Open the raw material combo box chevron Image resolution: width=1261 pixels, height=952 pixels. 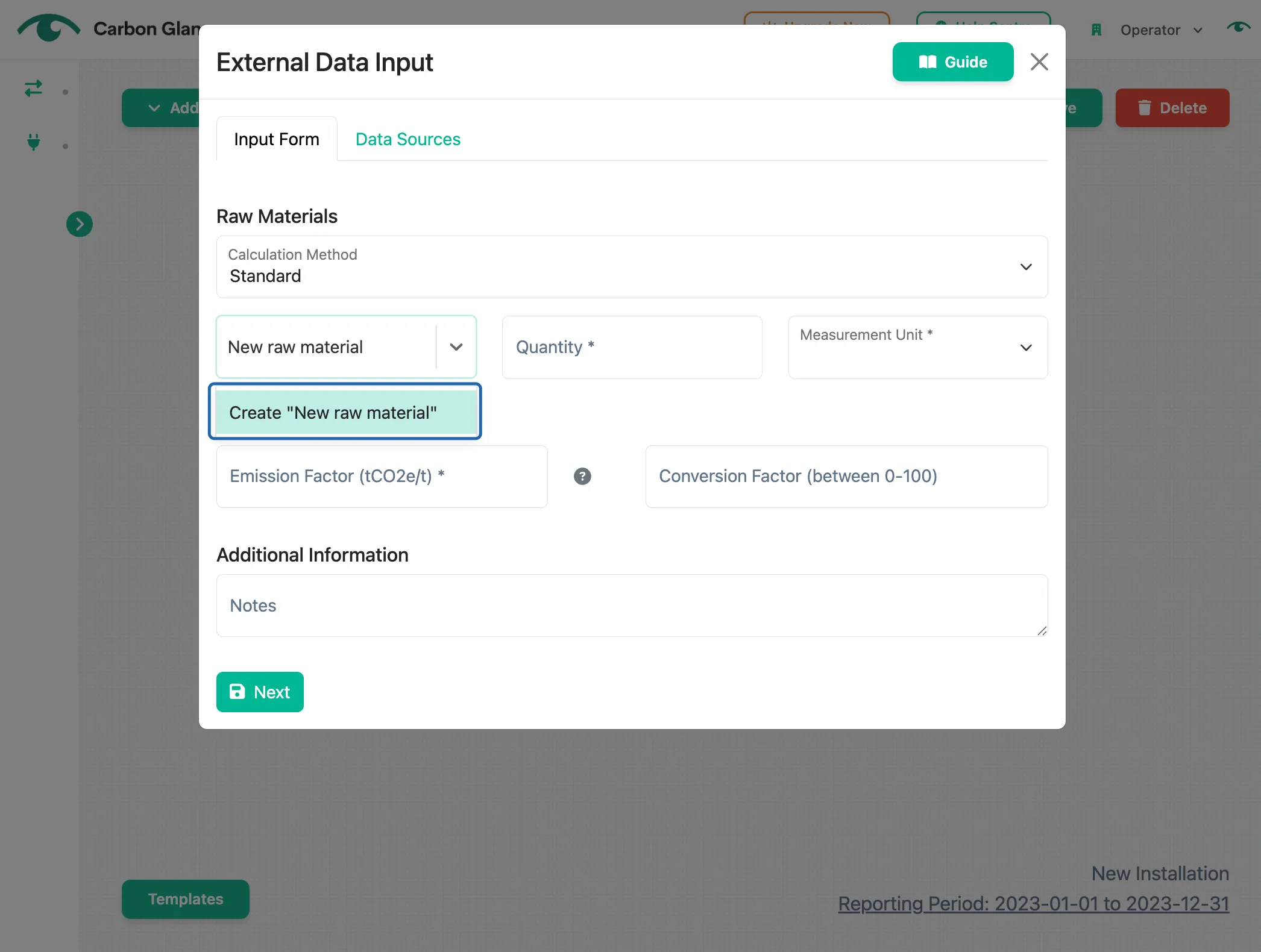456,347
